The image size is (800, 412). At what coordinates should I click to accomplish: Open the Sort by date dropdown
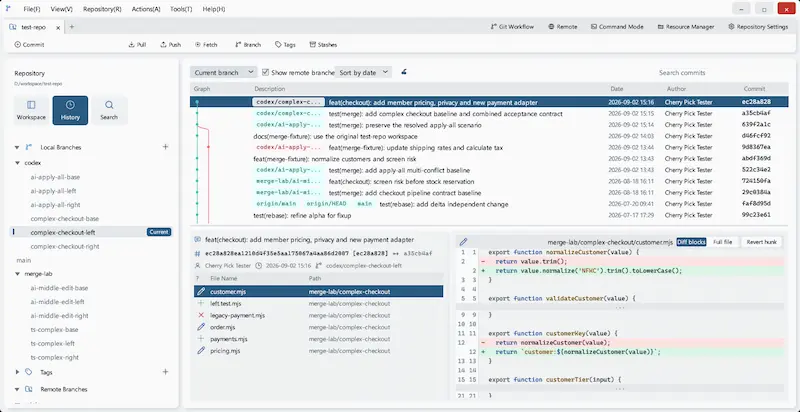363,72
